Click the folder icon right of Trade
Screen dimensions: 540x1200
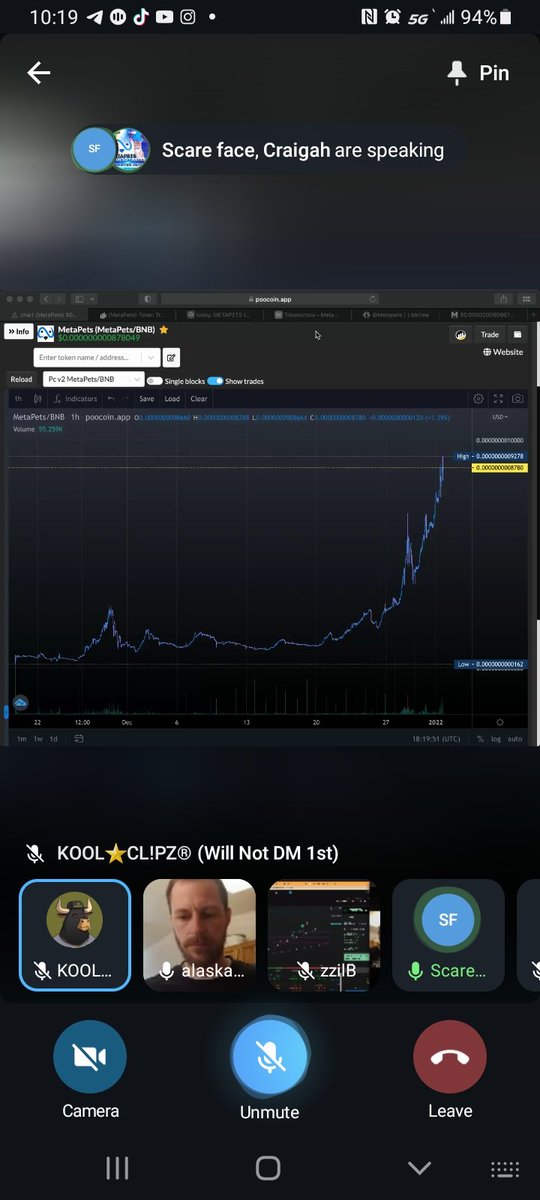click(x=517, y=335)
